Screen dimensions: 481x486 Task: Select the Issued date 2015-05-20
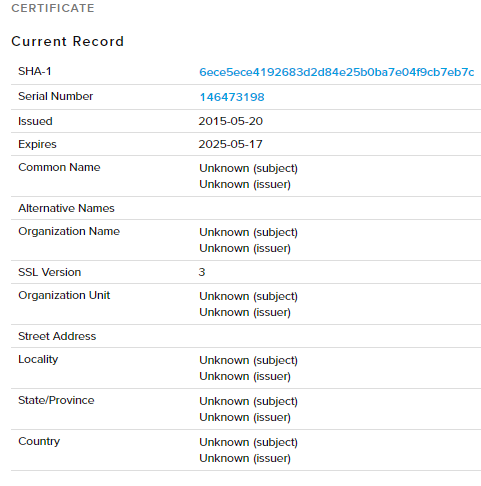coord(231,121)
